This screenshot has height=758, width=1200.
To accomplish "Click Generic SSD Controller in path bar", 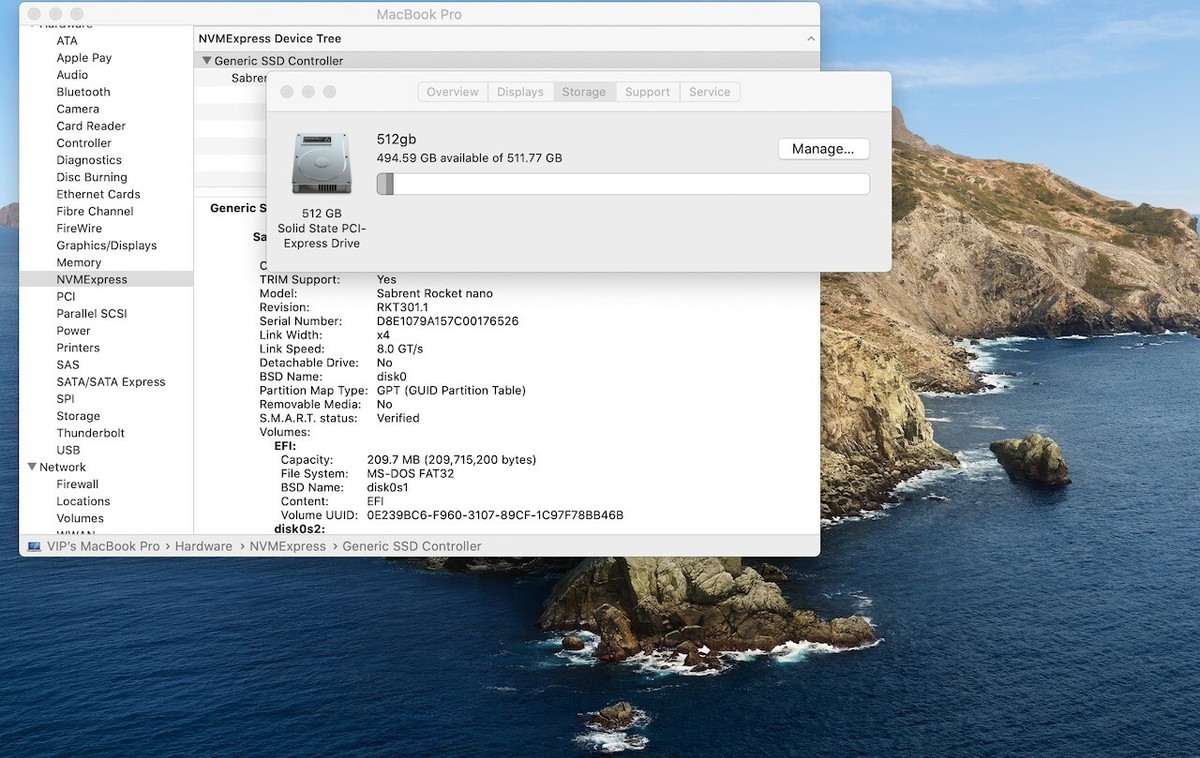I will 412,547.
